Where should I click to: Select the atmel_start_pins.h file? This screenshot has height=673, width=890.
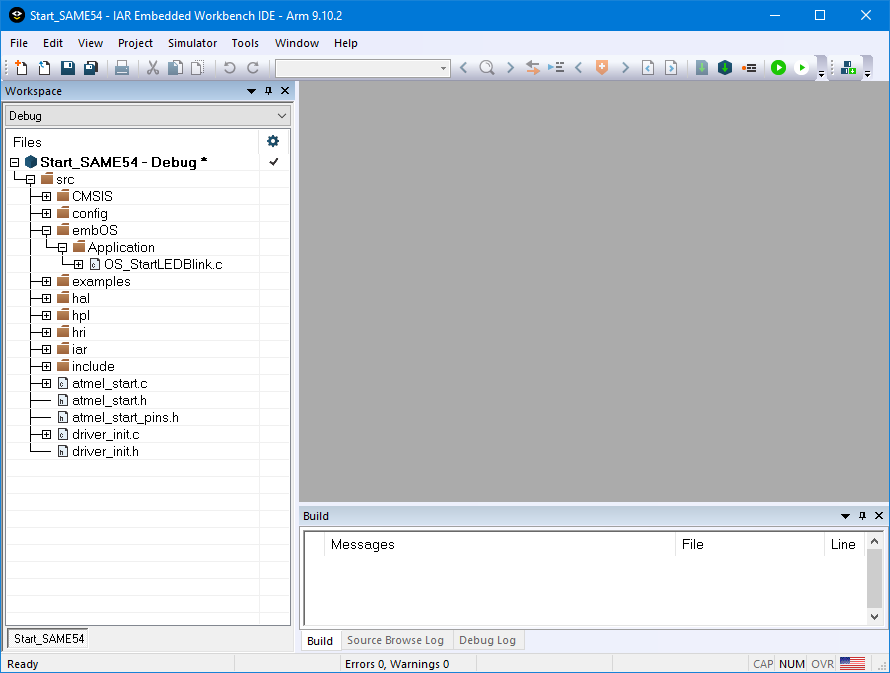(125, 417)
